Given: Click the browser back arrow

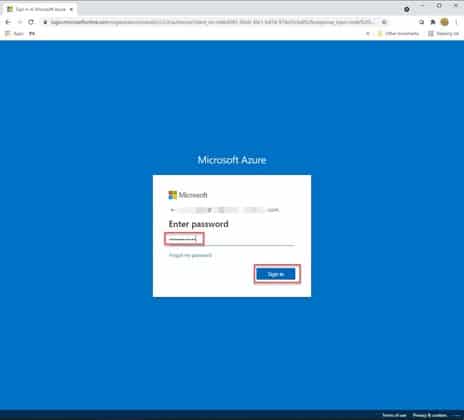Looking at the screenshot, I should (8, 22).
